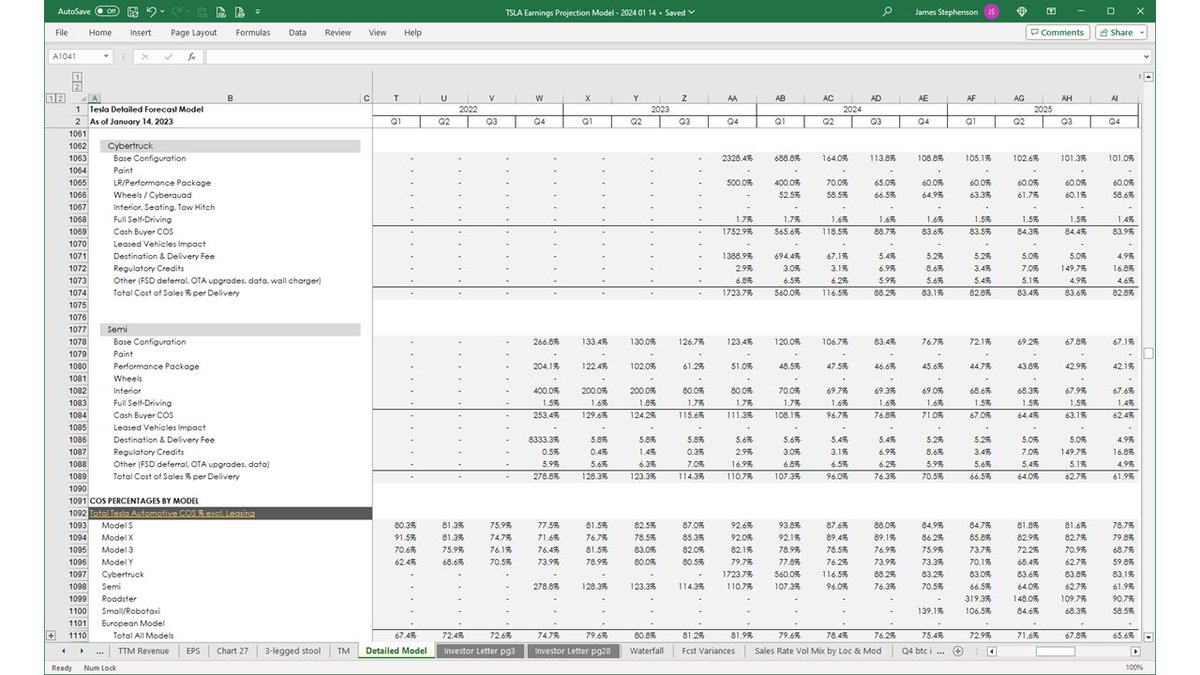Select the Insert Function (fx) icon

coord(191,57)
